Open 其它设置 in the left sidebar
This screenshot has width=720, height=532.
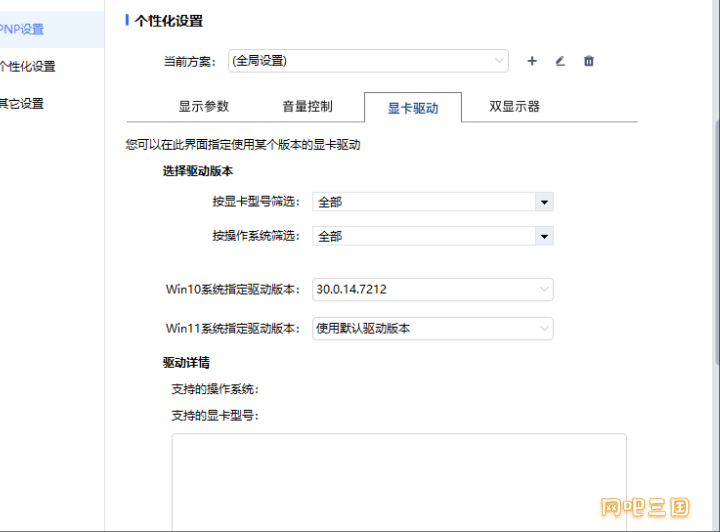22,103
